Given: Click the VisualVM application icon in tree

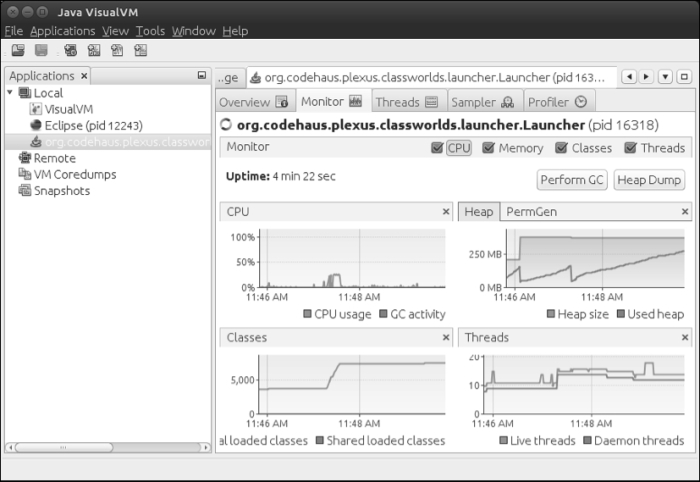Looking at the screenshot, I should pos(36,109).
